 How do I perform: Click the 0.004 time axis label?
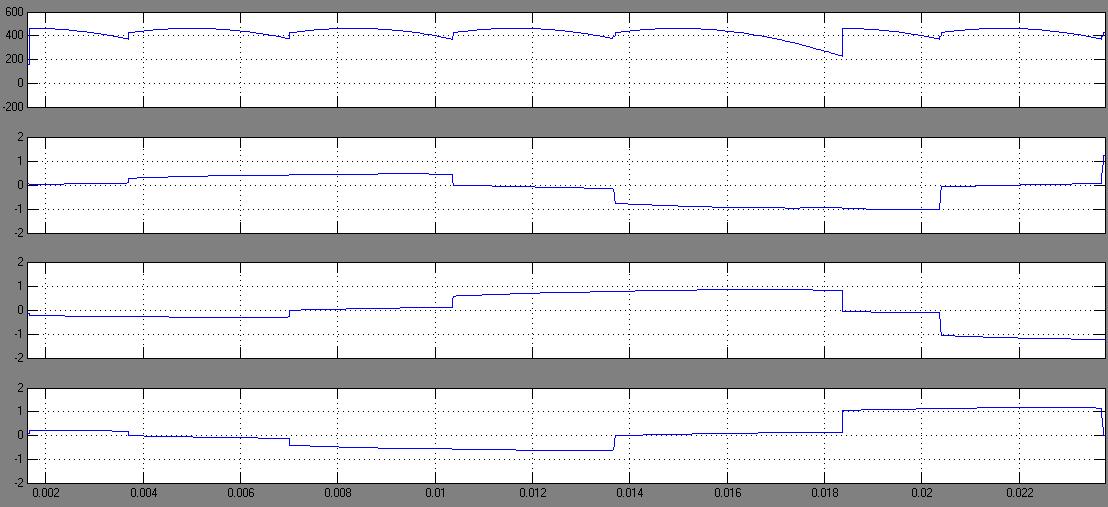pyautogui.click(x=143, y=492)
